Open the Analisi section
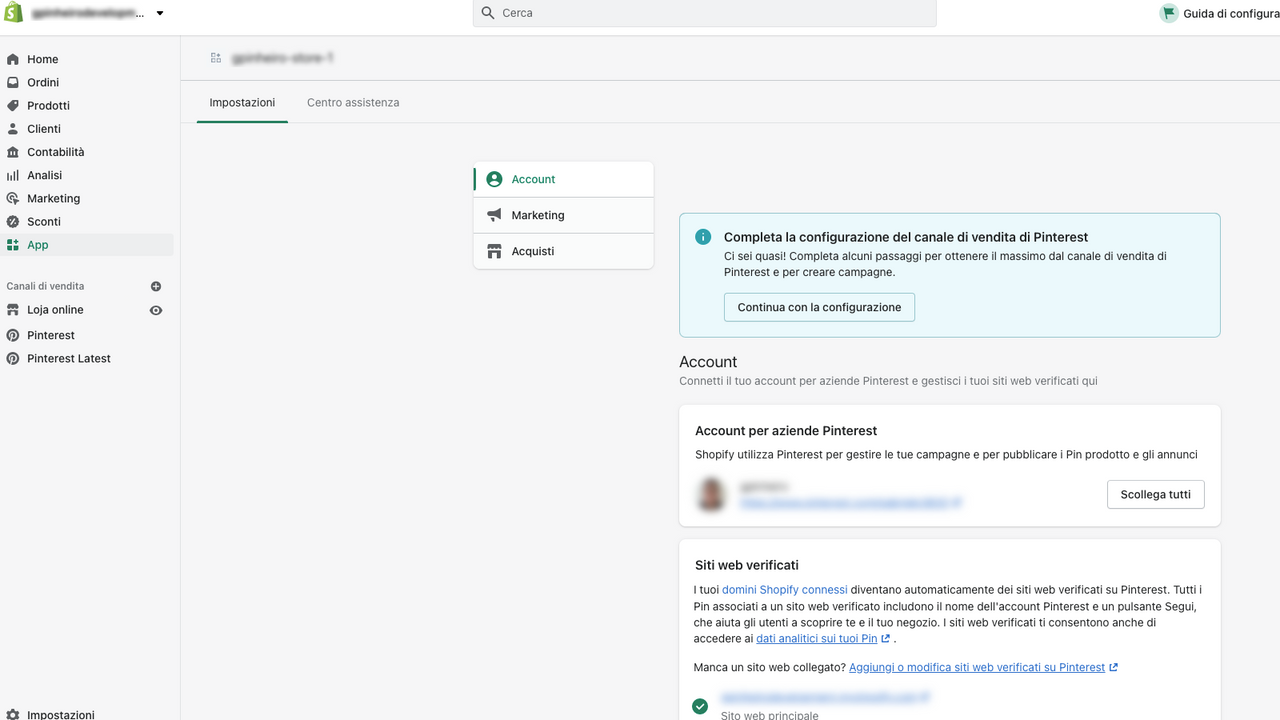The width and height of the screenshot is (1280, 720). (x=44, y=175)
